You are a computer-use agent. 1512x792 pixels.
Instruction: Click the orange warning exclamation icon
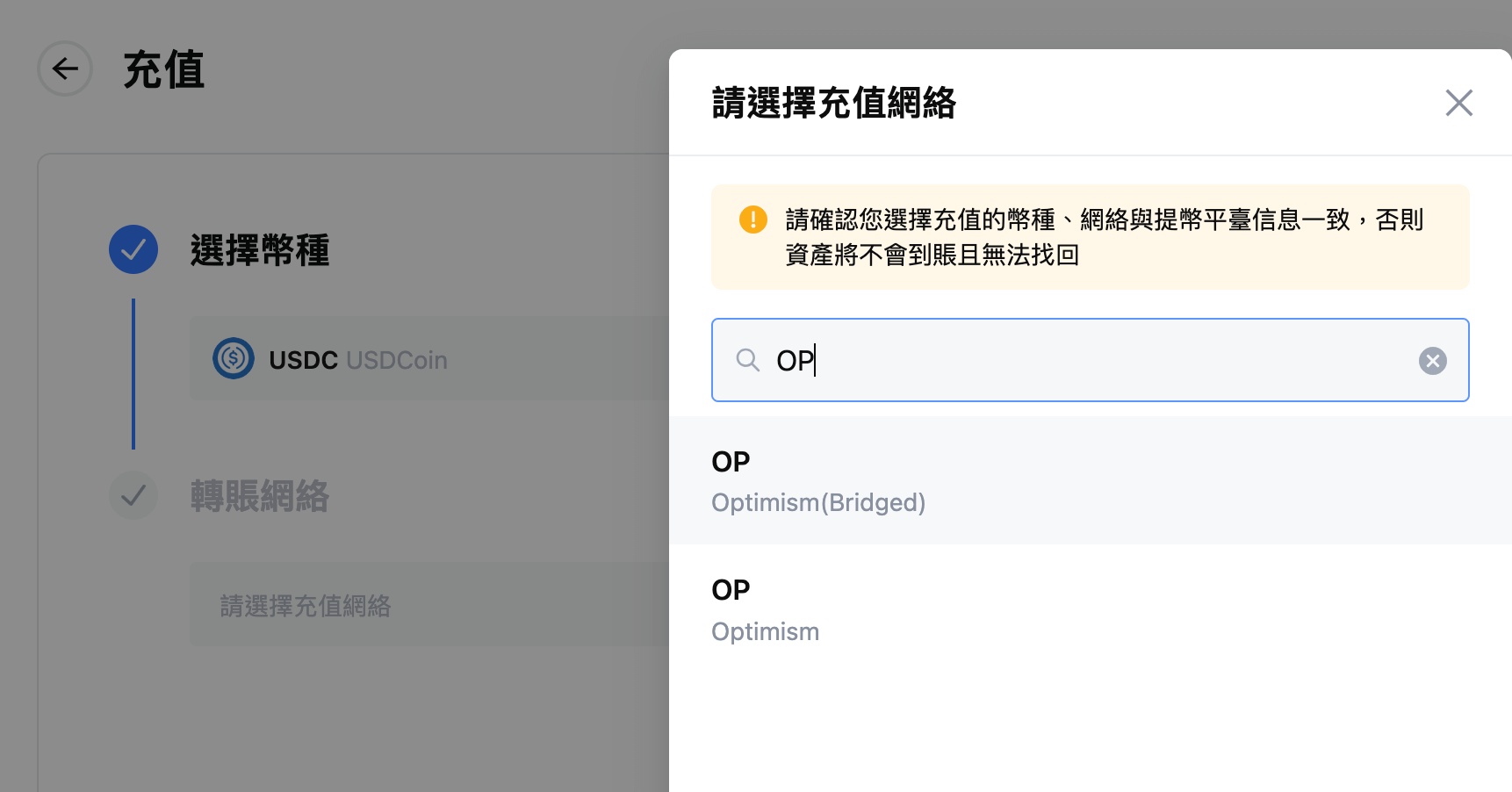(752, 220)
